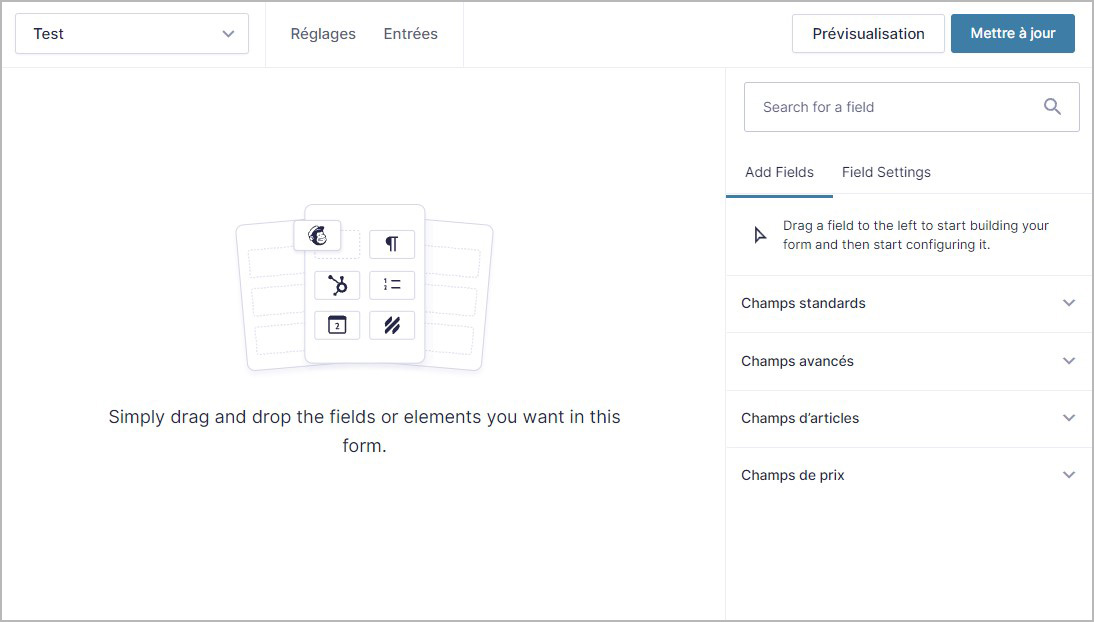Open the Test form switcher dropdown
This screenshot has height=622, width=1094.
coord(132,34)
